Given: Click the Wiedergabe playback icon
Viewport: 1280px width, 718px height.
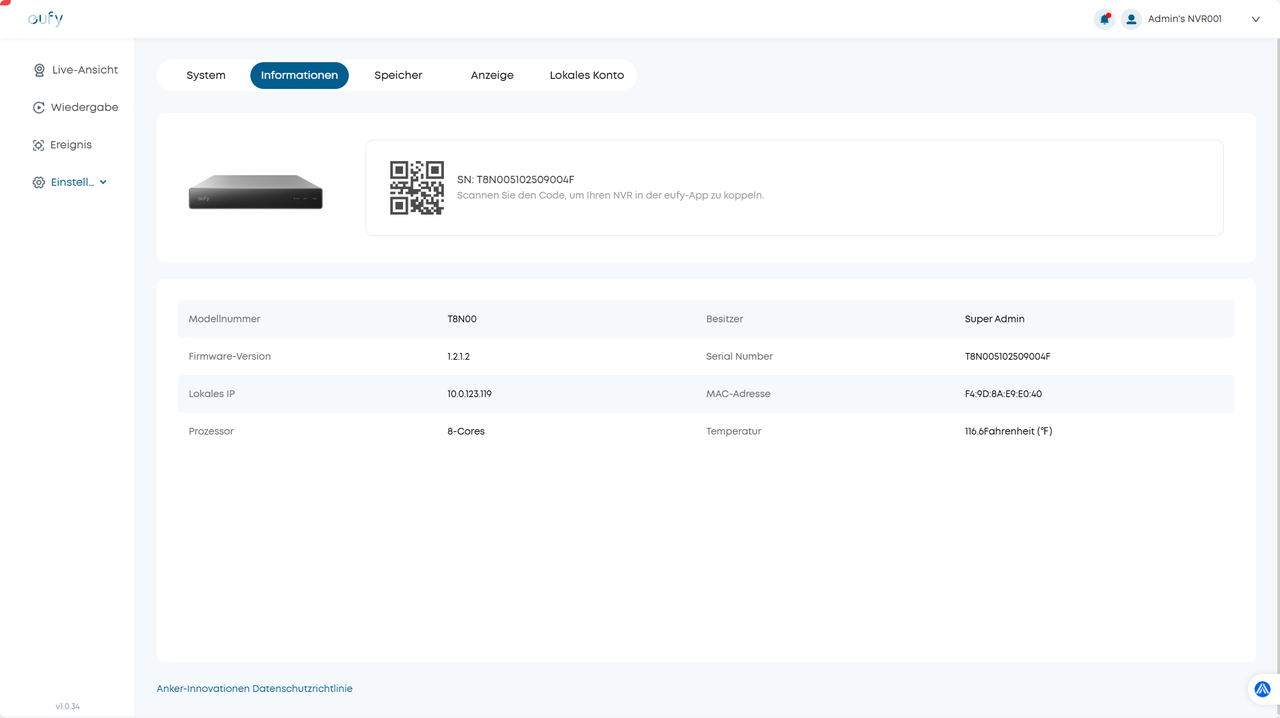Looking at the screenshot, I should [39, 108].
